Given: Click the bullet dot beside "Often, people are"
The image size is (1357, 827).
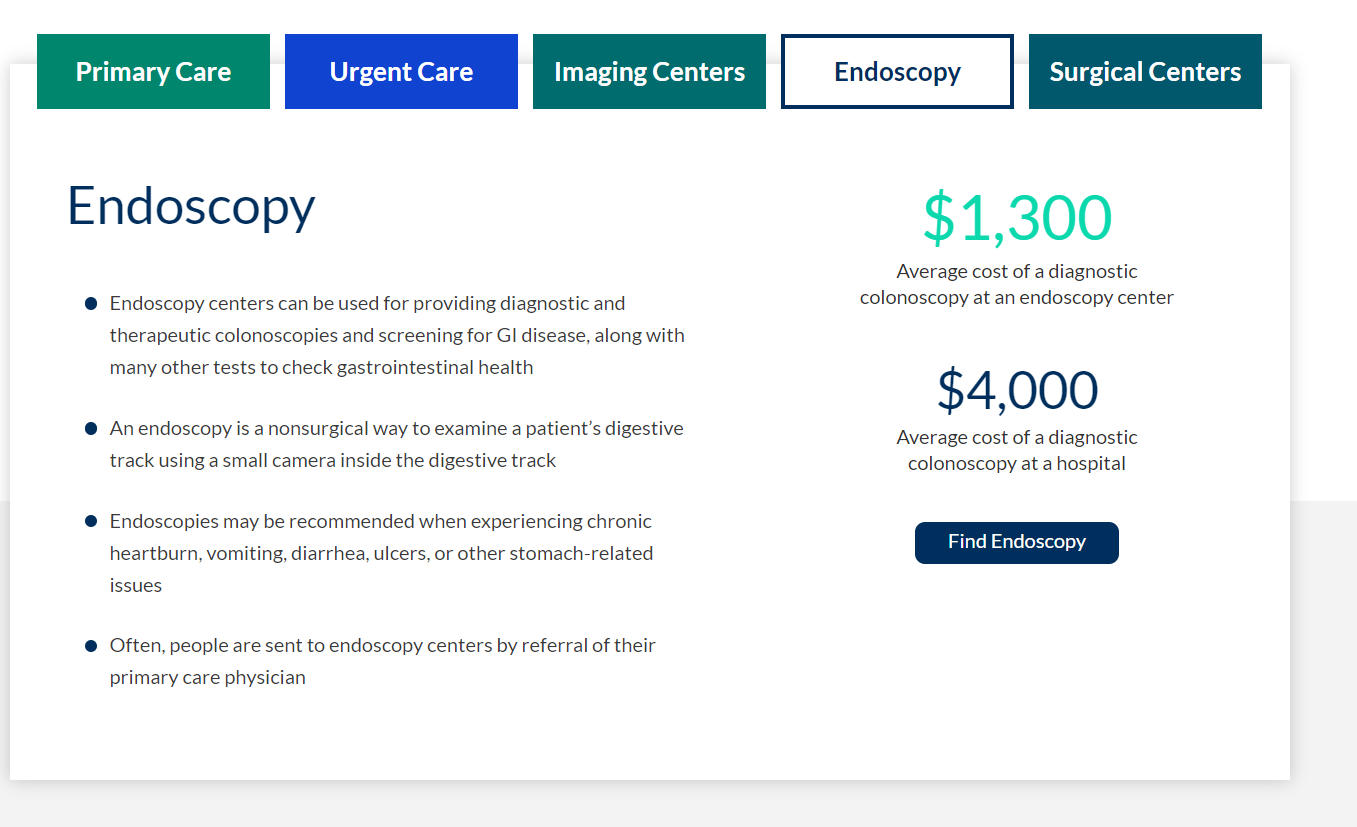Looking at the screenshot, I should tap(91, 645).
